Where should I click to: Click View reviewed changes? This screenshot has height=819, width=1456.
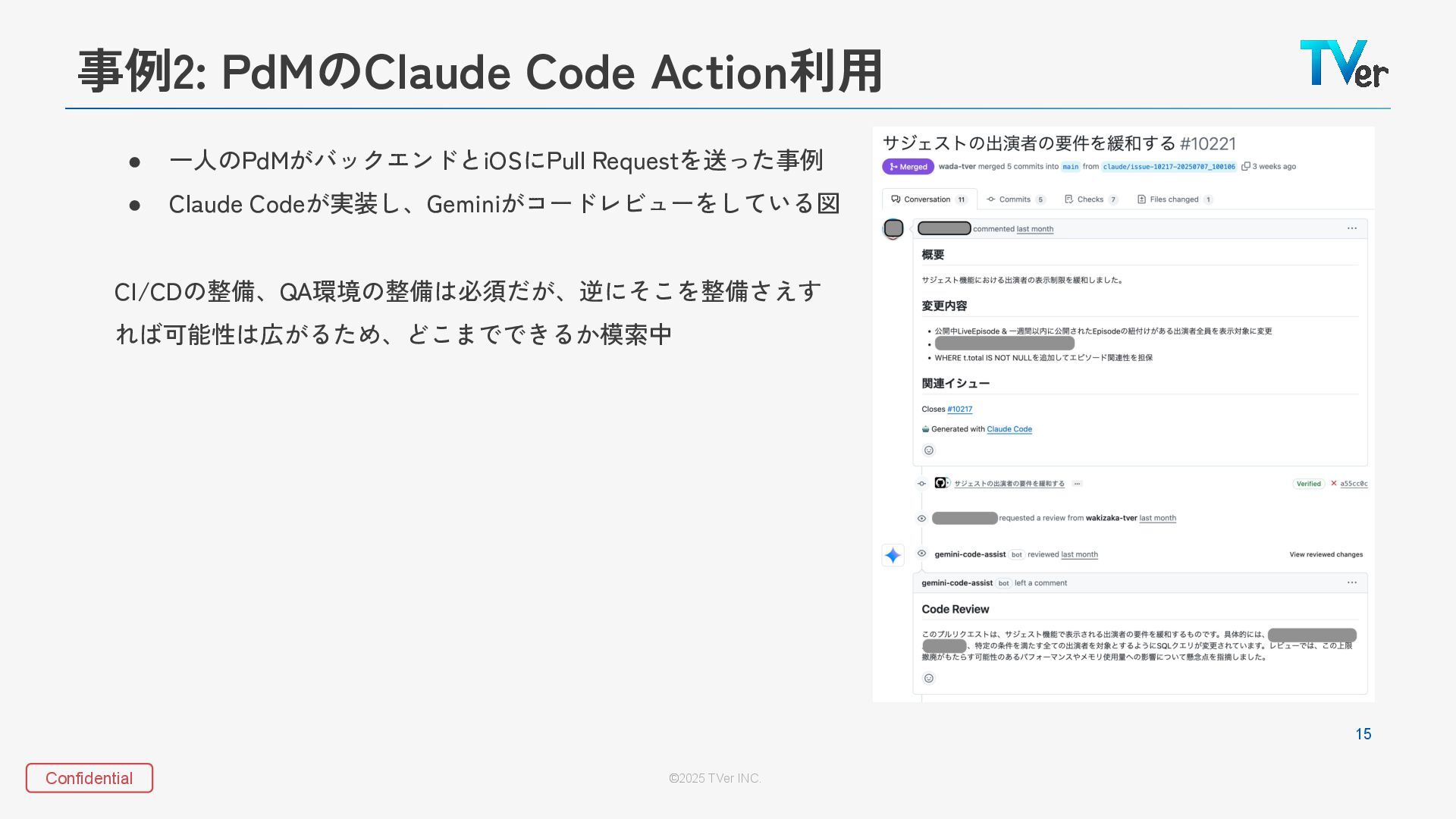(x=1326, y=554)
